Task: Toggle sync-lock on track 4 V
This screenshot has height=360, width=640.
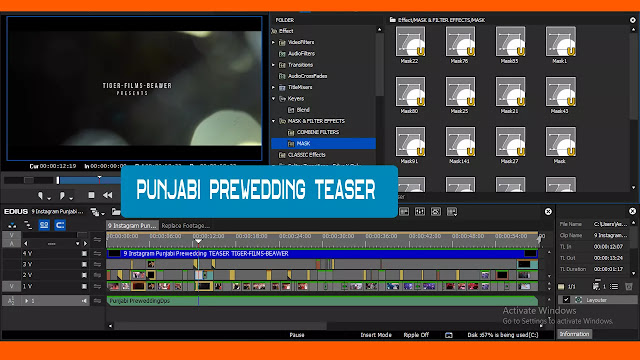Action: point(97,253)
